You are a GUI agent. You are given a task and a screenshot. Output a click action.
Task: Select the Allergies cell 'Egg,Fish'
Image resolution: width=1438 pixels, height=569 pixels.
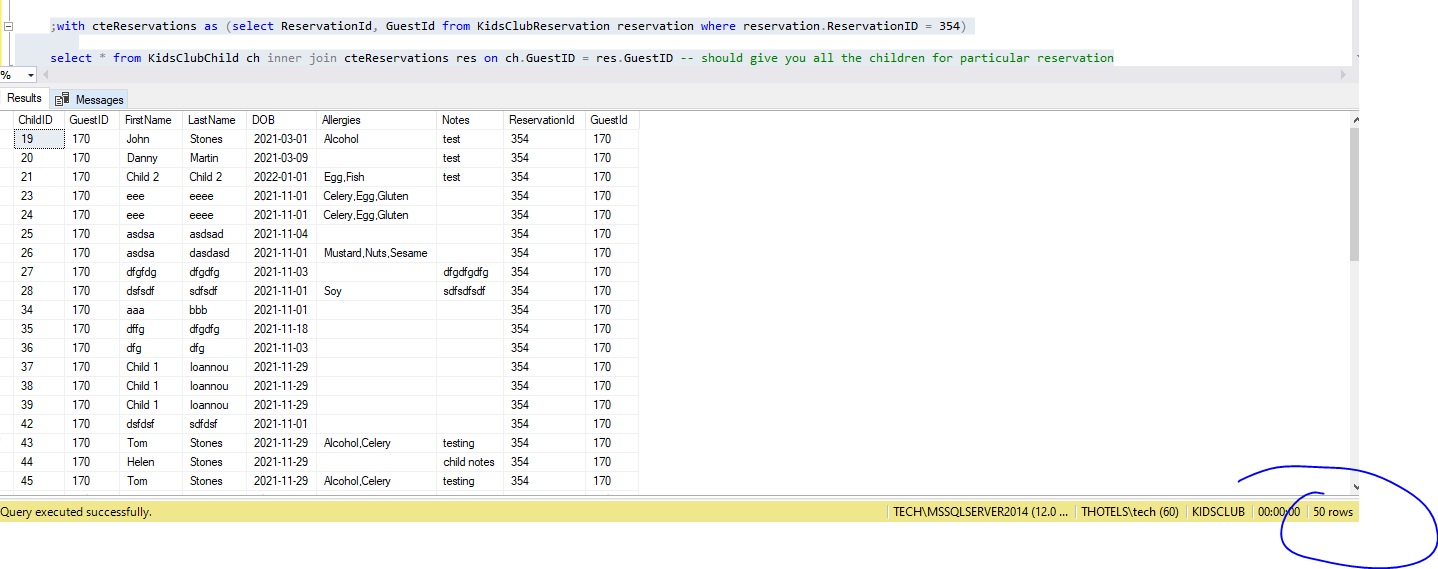tap(377, 177)
